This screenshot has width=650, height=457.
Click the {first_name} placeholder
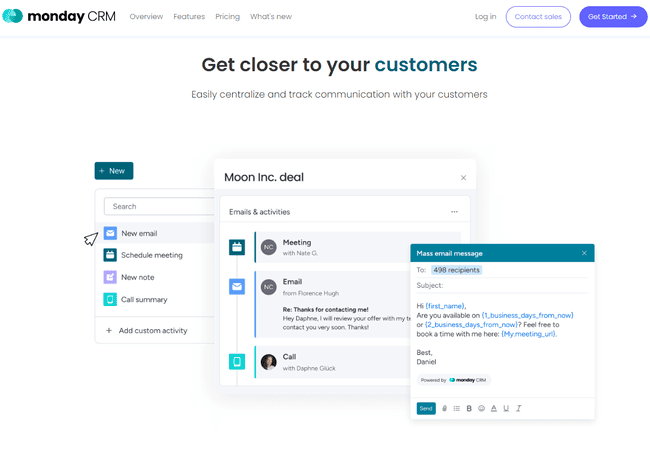pos(445,306)
